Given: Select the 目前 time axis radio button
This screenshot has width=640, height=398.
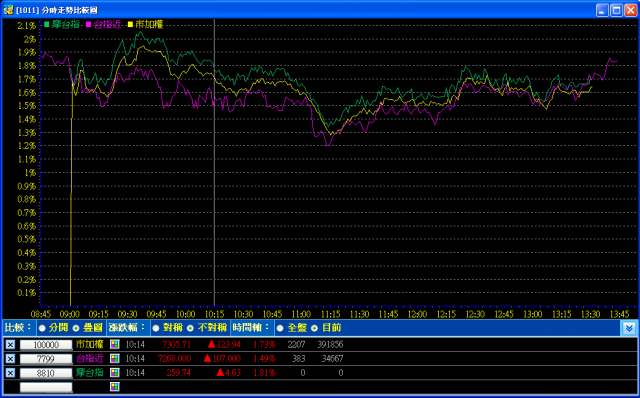Looking at the screenshot, I should [x=314, y=328].
